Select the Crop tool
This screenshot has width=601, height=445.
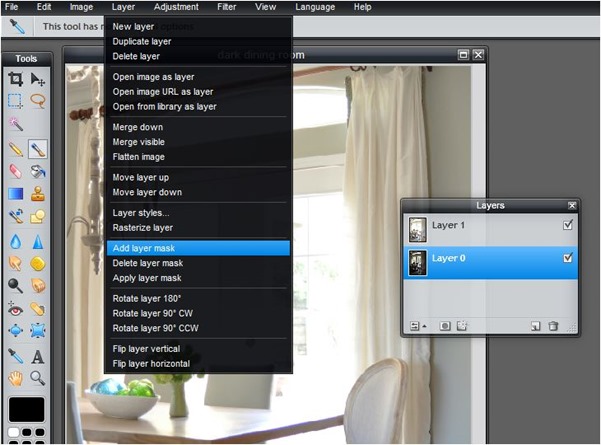pos(15,79)
